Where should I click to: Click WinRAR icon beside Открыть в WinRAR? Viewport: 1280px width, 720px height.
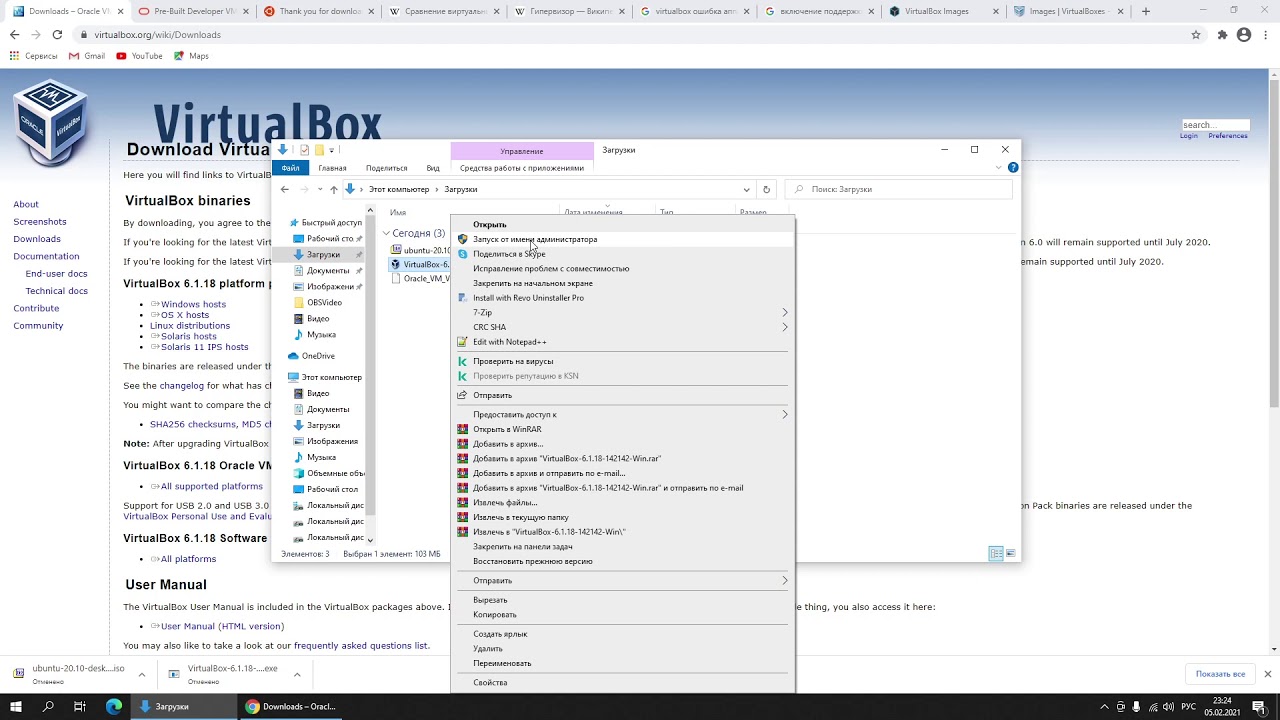tap(462, 429)
